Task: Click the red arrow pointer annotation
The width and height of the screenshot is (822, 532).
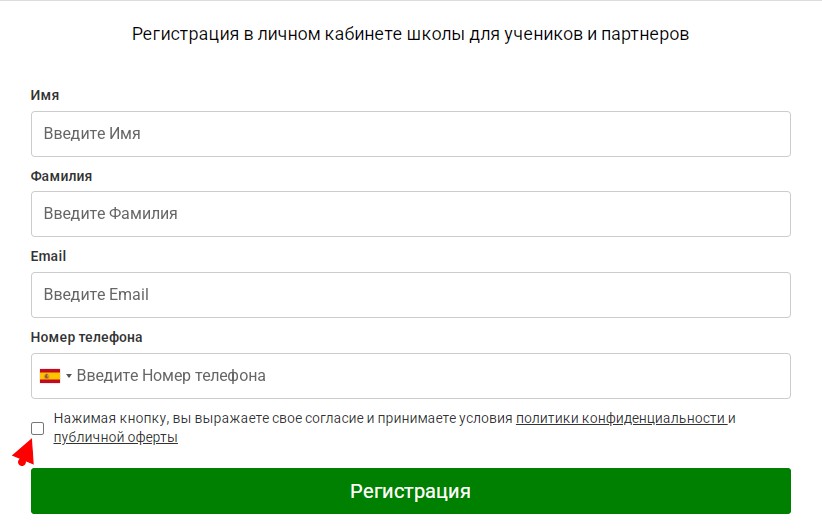Action: (x=24, y=453)
